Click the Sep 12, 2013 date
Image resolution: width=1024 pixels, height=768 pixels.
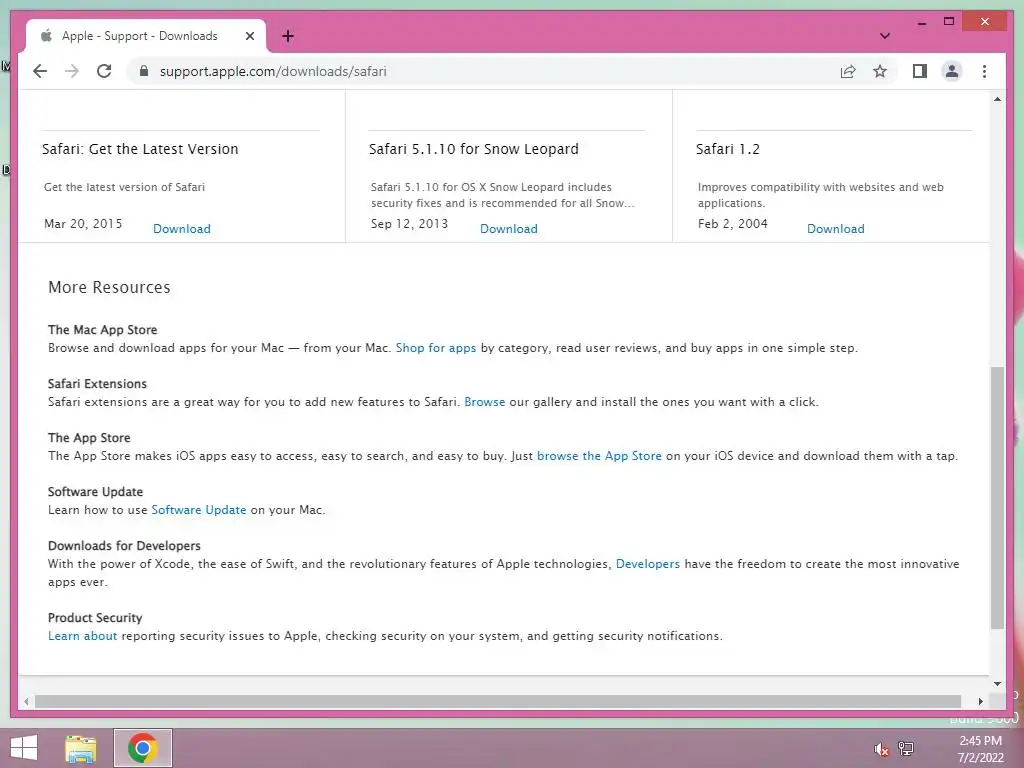coord(409,224)
